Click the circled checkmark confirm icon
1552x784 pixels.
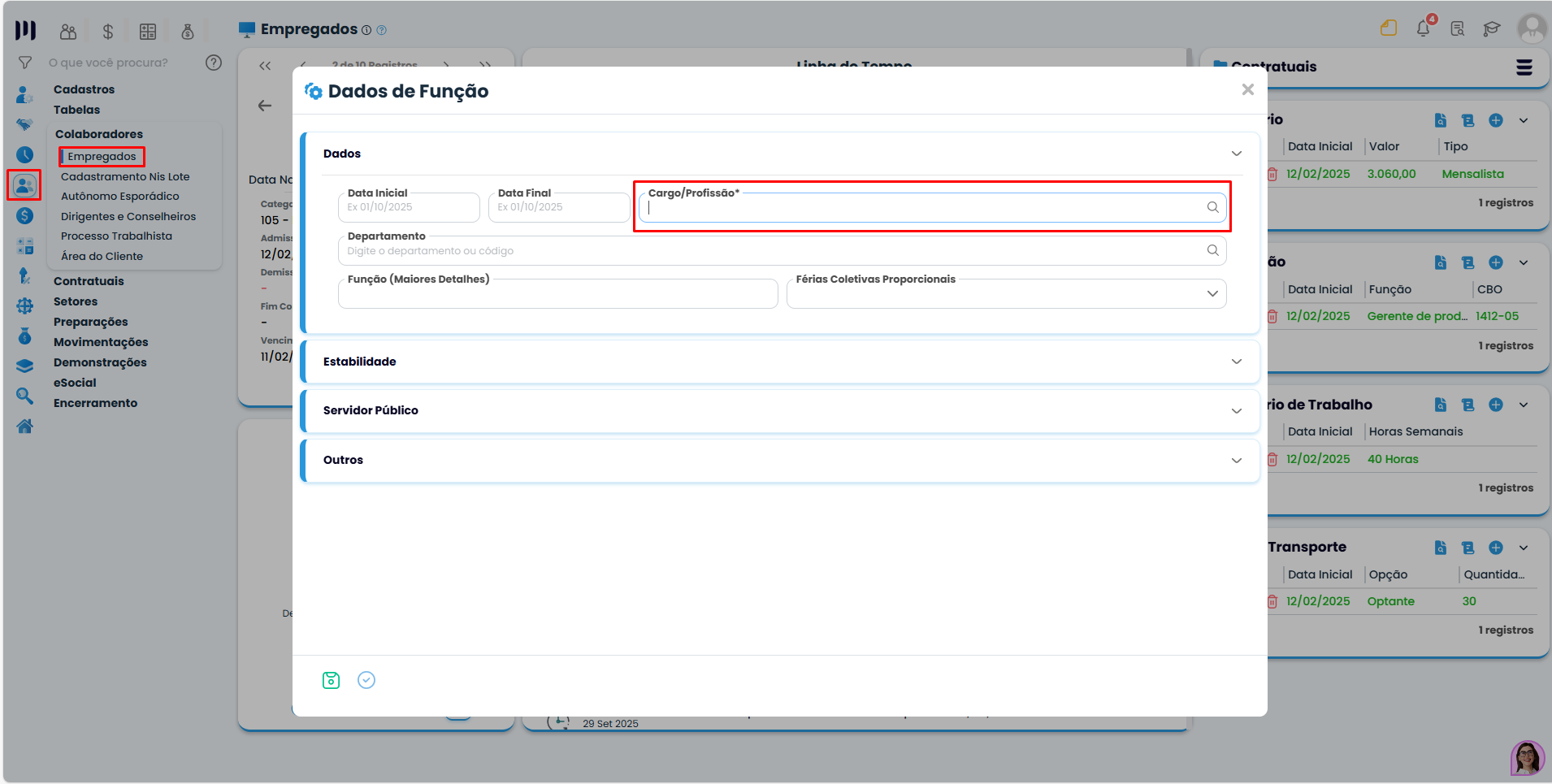(366, 680)
